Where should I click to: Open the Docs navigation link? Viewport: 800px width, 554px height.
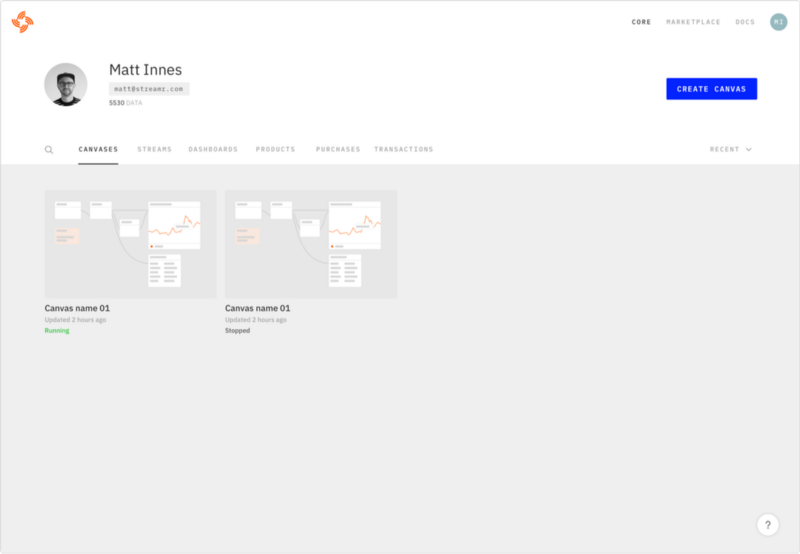click(x=745, y=22)
